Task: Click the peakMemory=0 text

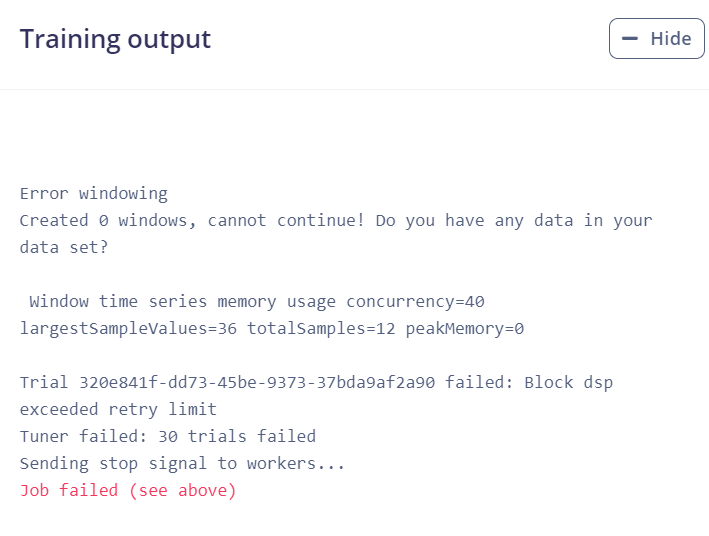Action: (x=464, y=328)
